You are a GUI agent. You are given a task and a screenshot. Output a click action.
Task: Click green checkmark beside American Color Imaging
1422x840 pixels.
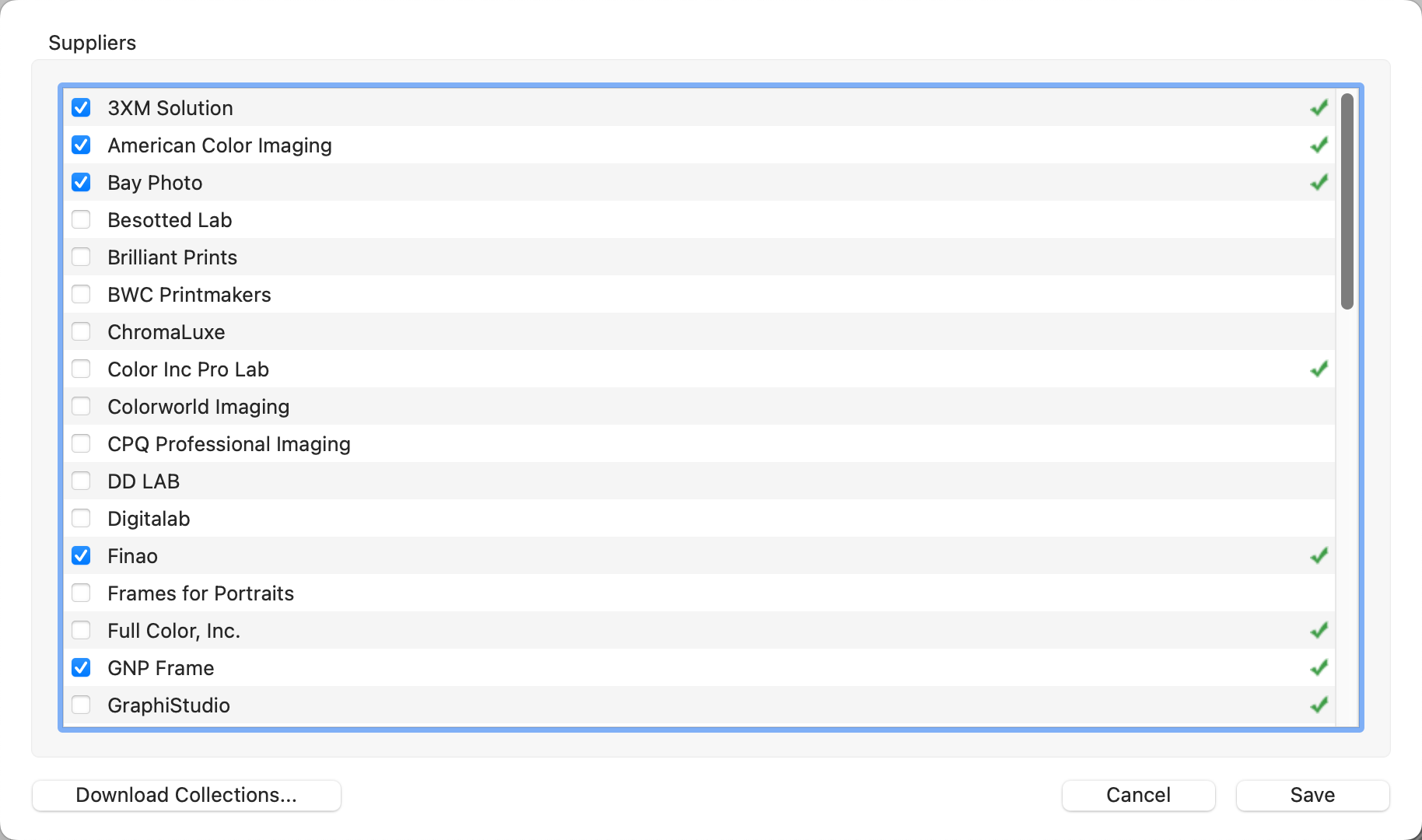pyautogui.click(x=1319, y=145)
